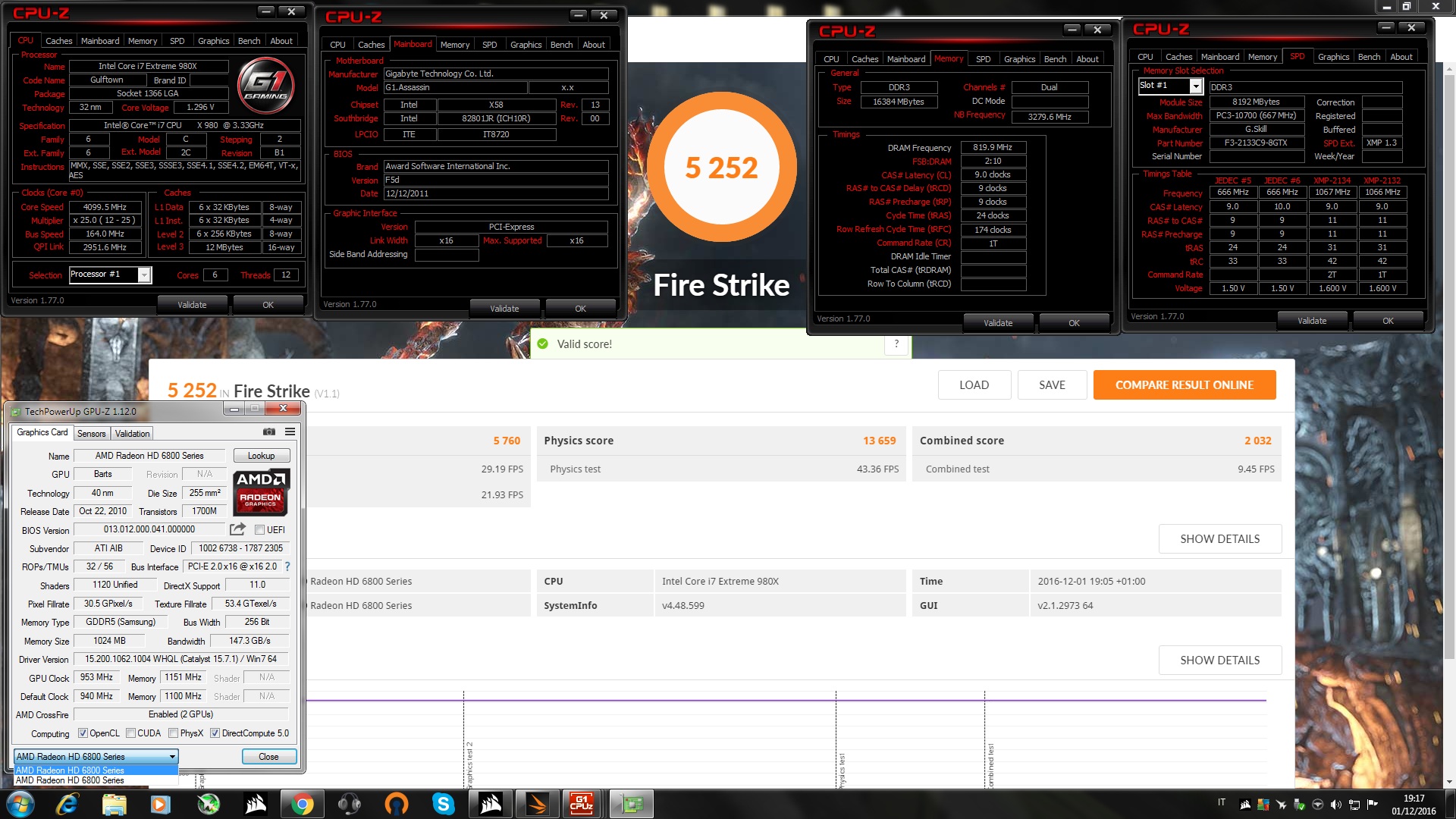Switch to Sensors tab in GPU-Z
Viewport: 1456px width, 819px height.
pos(92,434)
